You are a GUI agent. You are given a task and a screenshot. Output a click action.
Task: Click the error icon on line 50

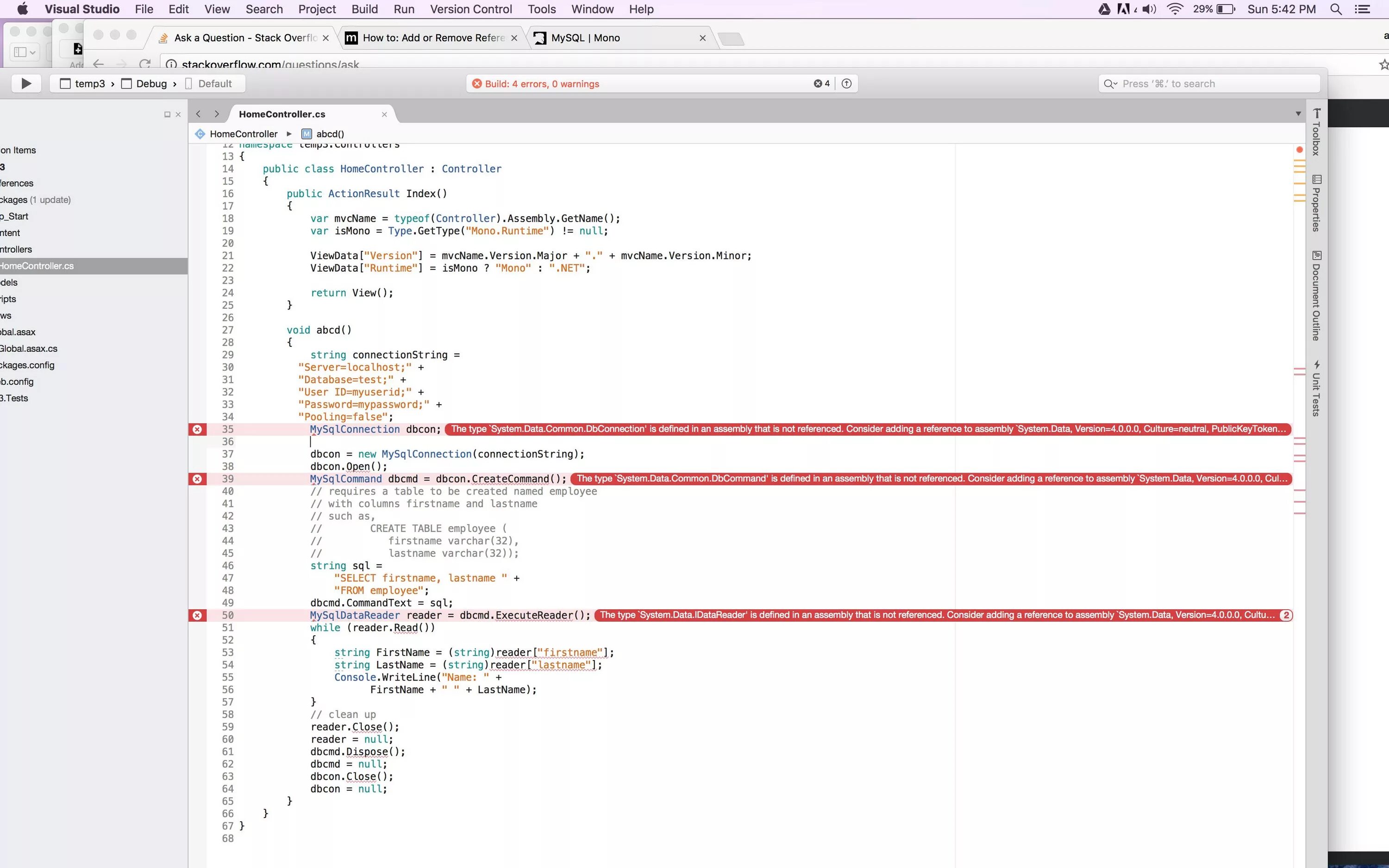tap(197, 615)
